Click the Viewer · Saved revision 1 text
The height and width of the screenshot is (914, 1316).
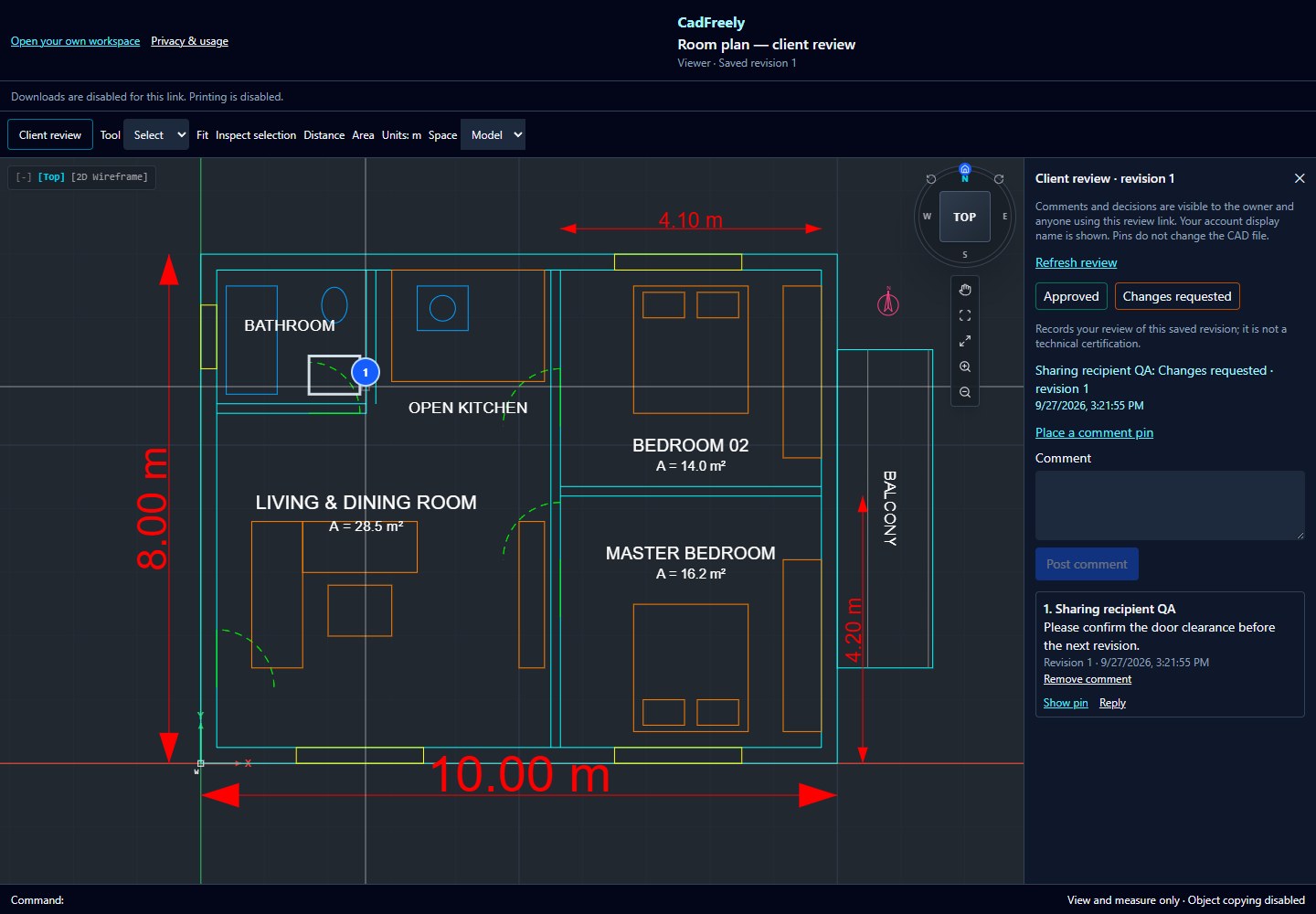click(x=737, y=63)
